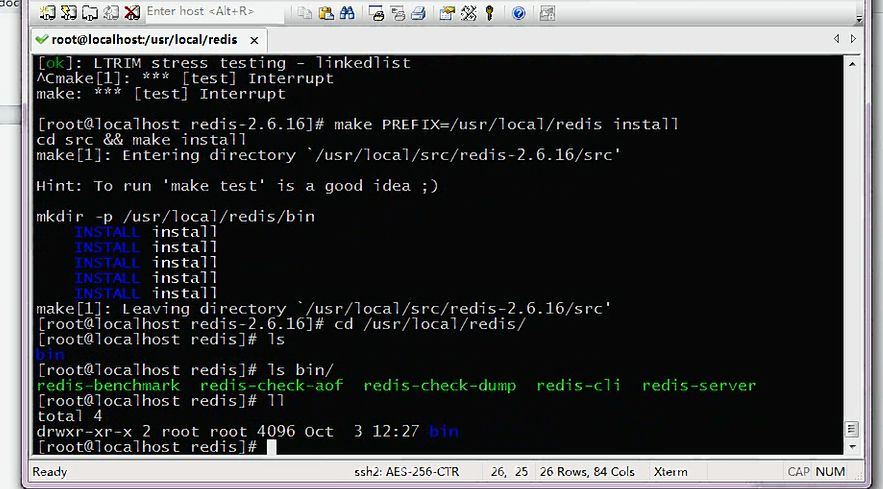Click the terminal scrollbar thumb
This screenshot has width=883, height=489.
[851, 429]
